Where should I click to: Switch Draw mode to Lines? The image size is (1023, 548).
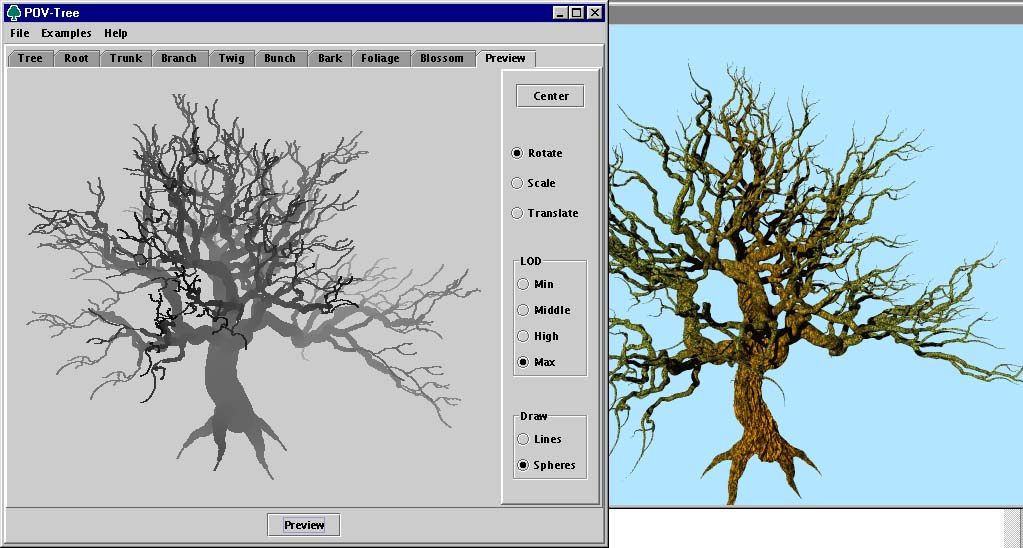[523, 439]
